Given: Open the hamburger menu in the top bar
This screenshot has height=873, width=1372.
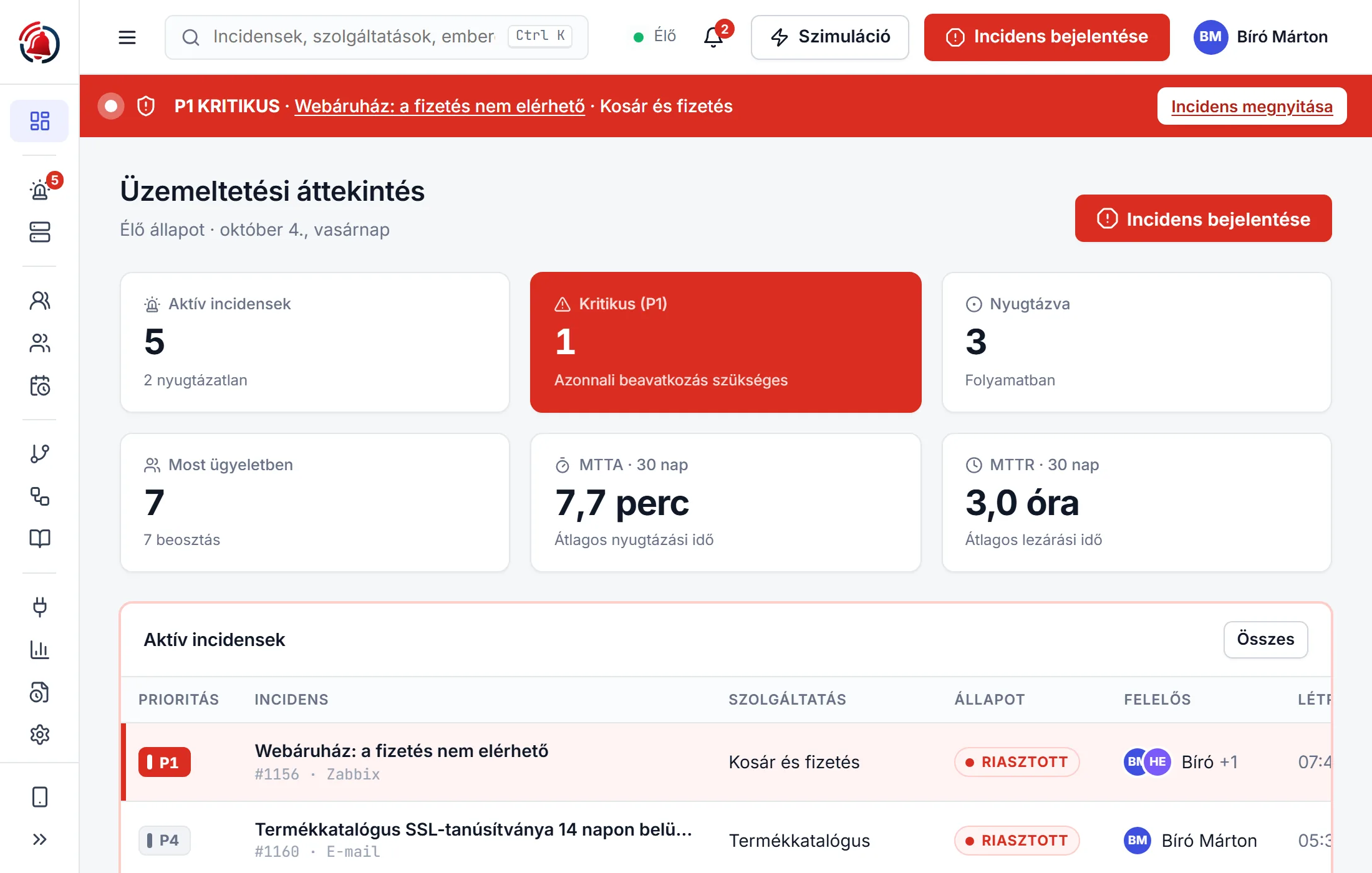Looking at the screenshot, I should 127,37.
